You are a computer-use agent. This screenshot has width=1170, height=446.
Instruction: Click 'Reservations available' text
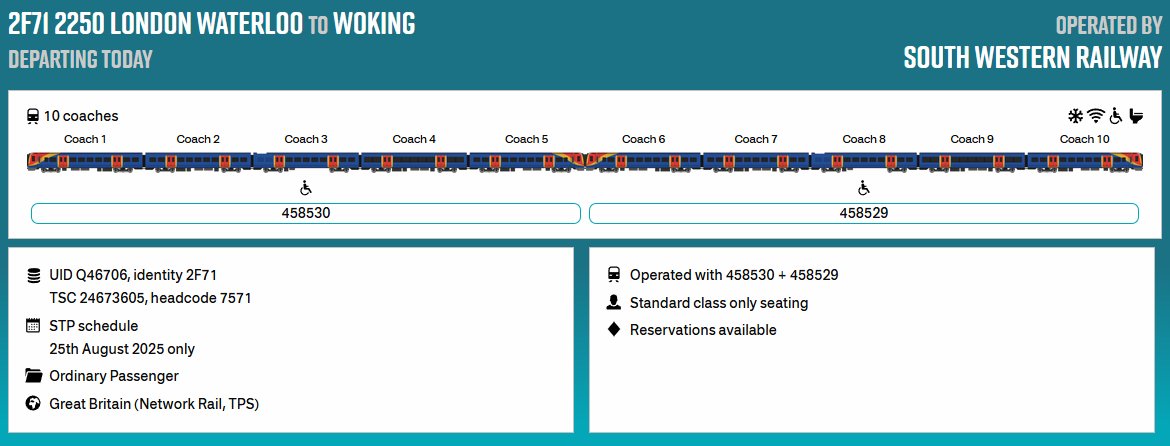pyautogui.click(x=703, y=330)
